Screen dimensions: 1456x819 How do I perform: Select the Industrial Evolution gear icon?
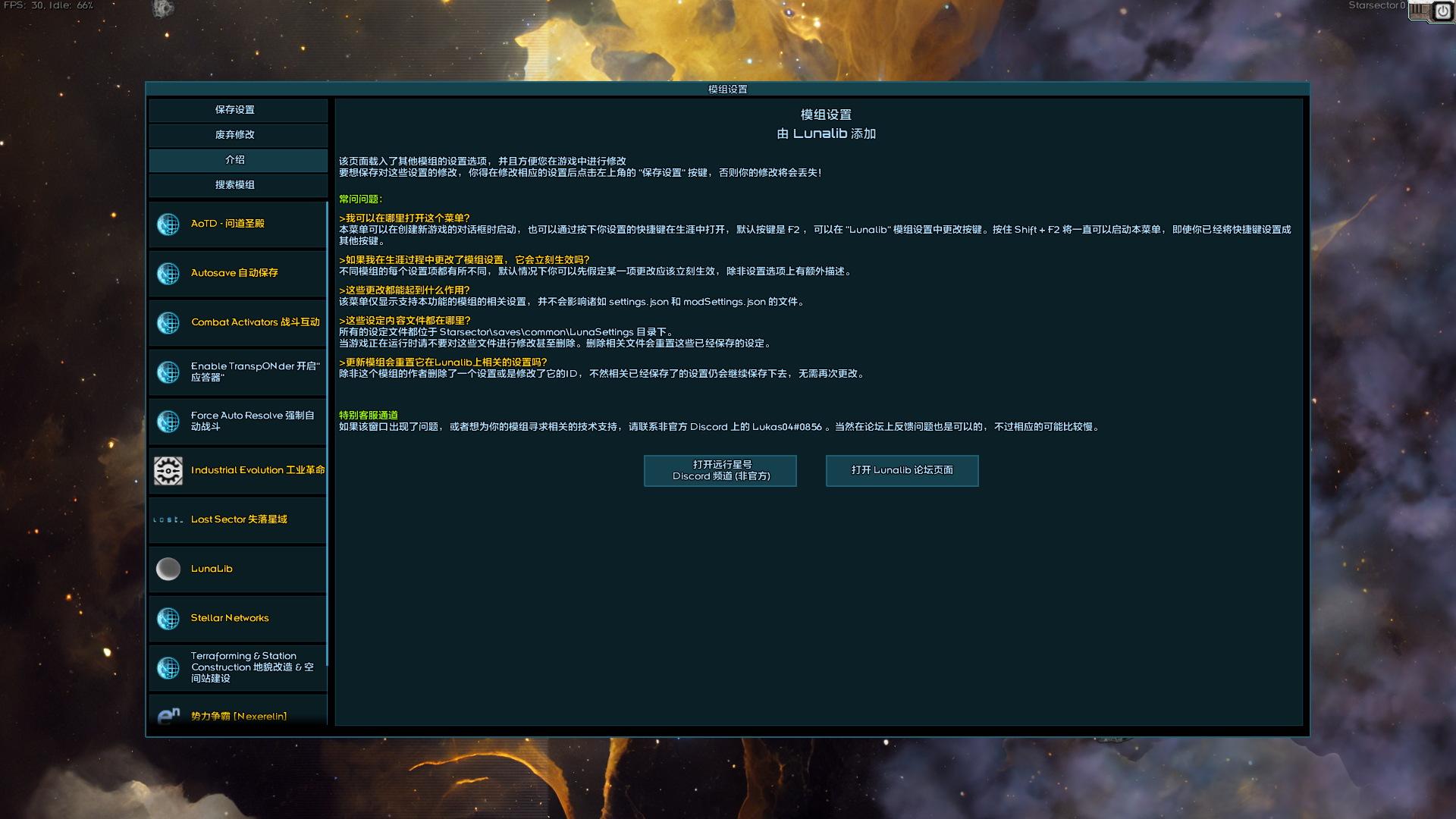[168, 470]
